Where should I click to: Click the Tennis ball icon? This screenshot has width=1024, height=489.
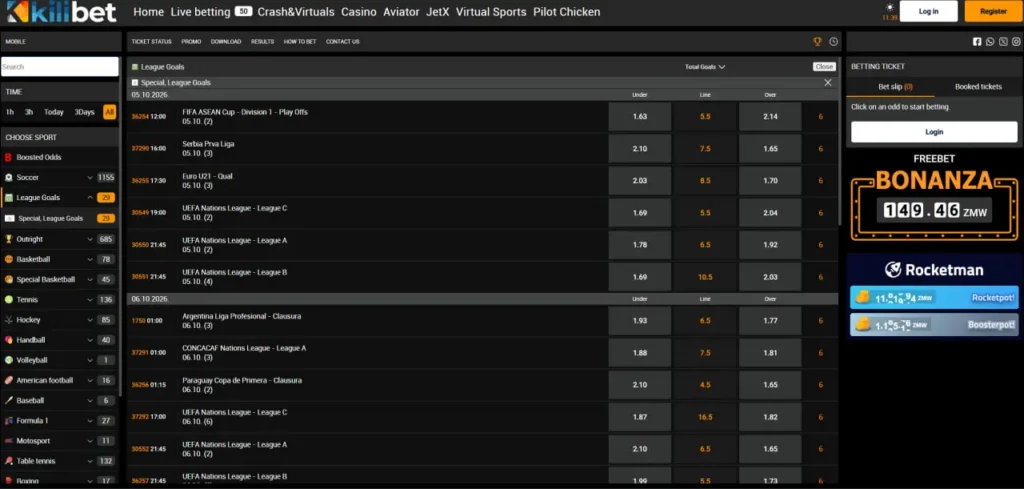pos(8,300)
